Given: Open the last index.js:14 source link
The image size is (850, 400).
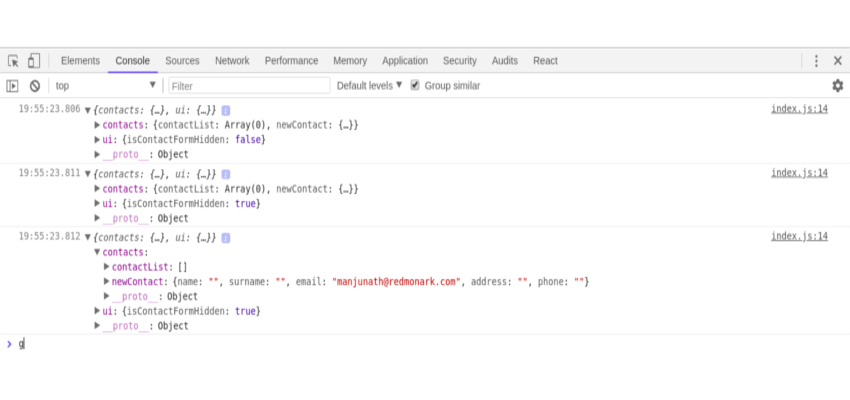Looking at the screenshot, I should (799, 237).
